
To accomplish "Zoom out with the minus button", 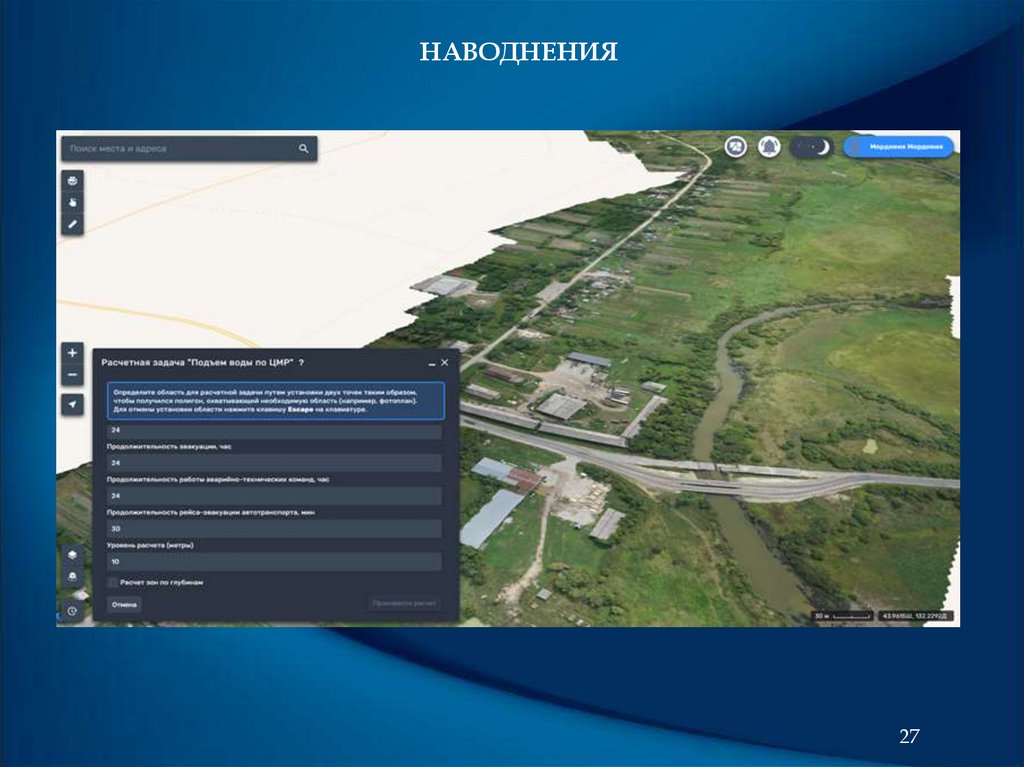I will coord(72,375).
